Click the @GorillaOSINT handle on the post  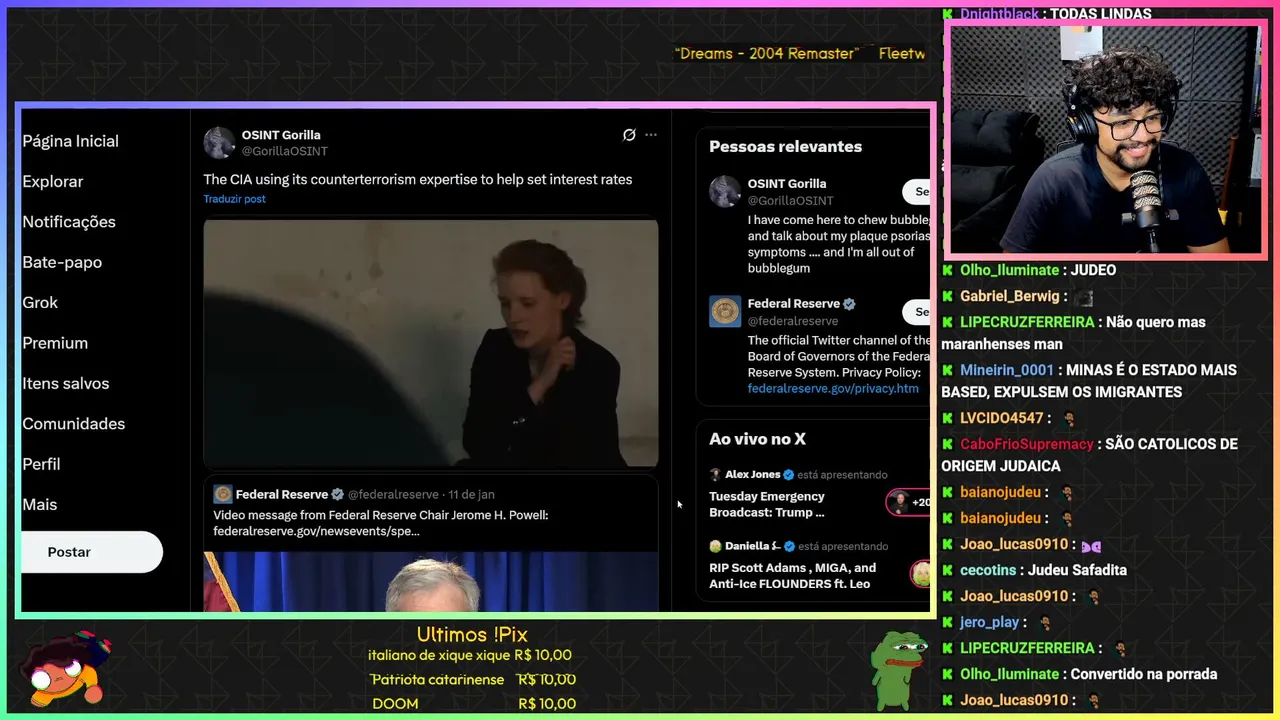(x=285, y=151)
